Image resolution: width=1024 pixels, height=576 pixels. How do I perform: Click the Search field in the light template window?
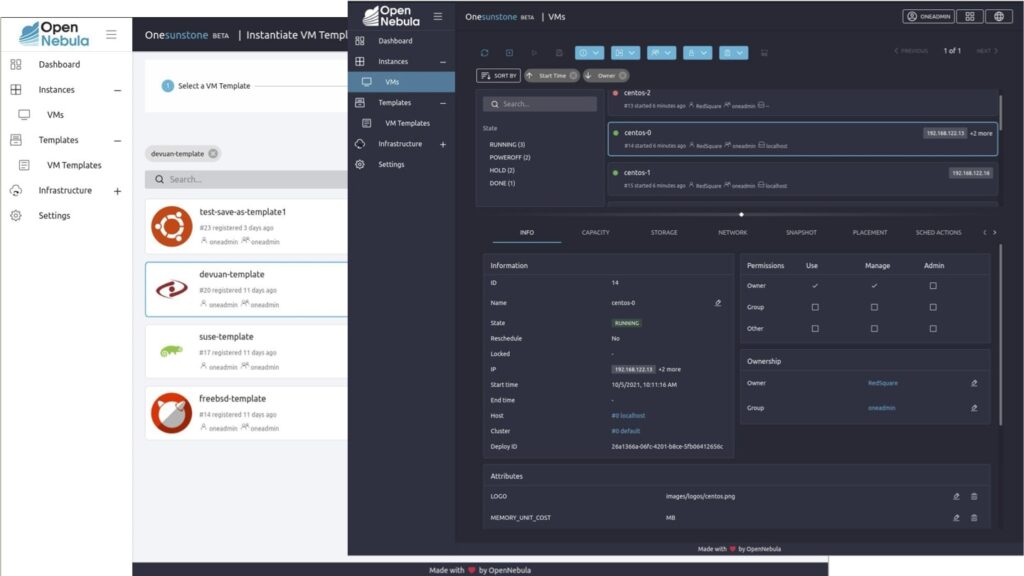(246, 179)
